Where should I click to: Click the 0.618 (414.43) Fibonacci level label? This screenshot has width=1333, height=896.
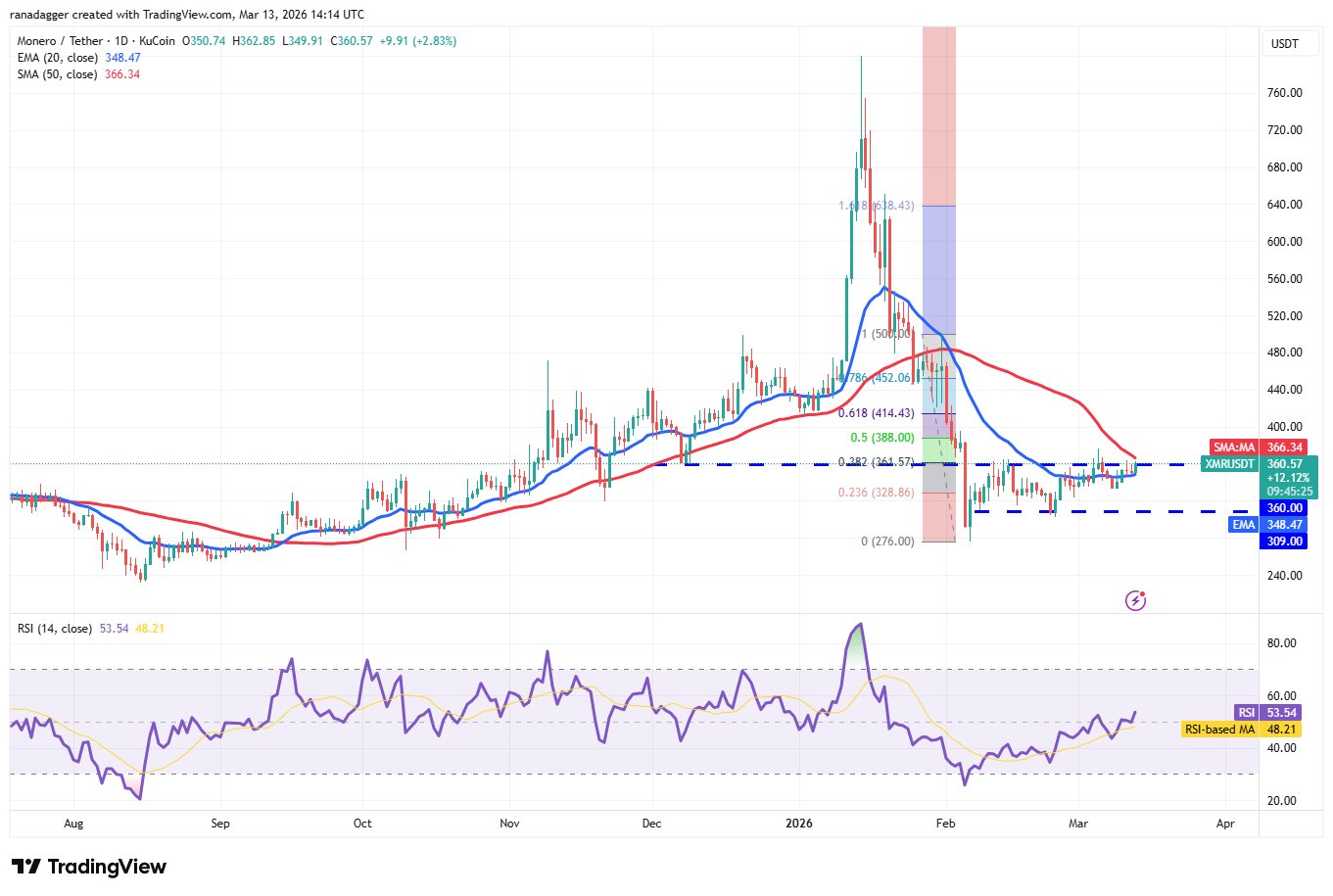click(876, 414)
